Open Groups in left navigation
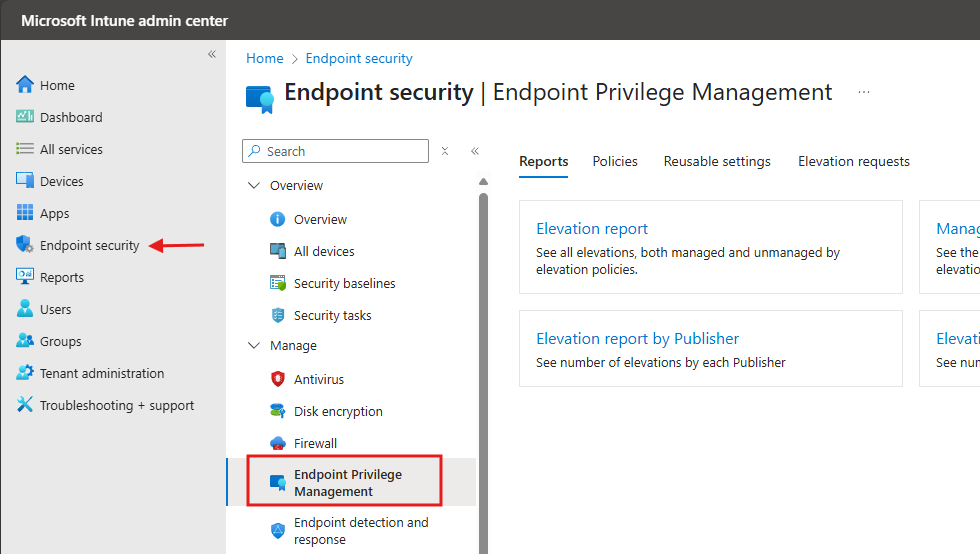The height and width of the screenshot is (554, 980). coord(61,341)
